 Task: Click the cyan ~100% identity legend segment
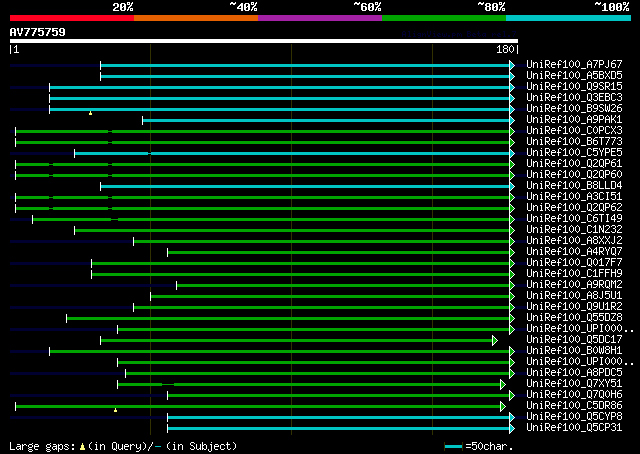[x=569, y=18]
